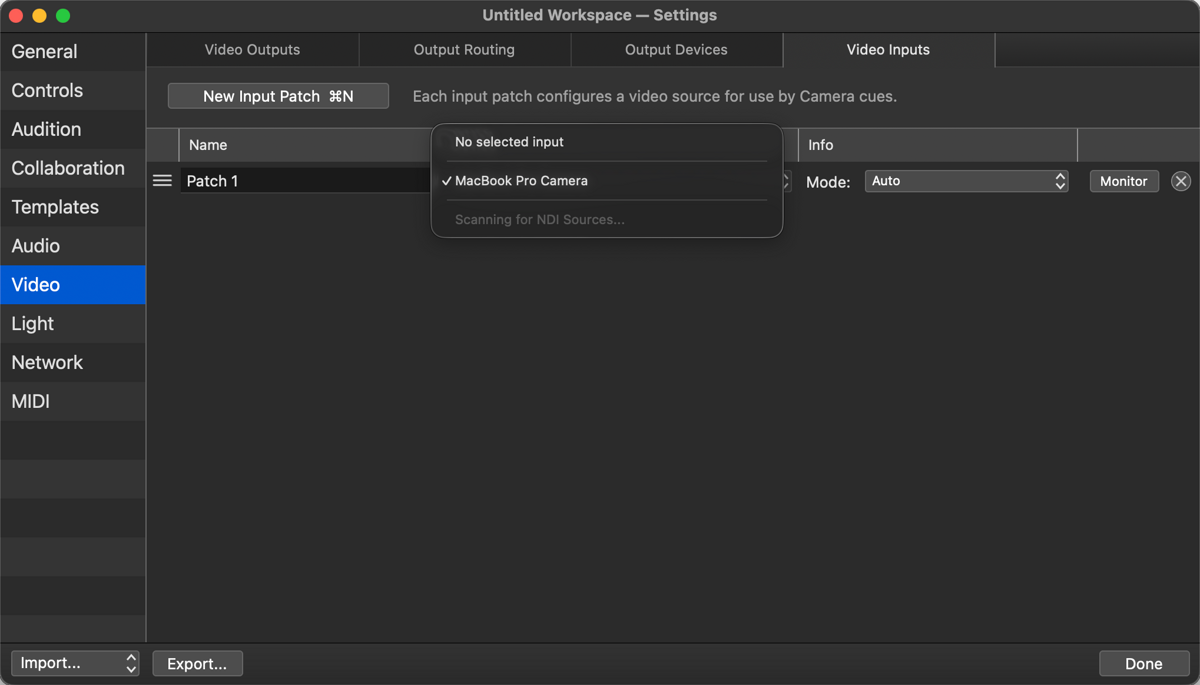
Task: Create a New Input Patch
Action: (278, 96)
